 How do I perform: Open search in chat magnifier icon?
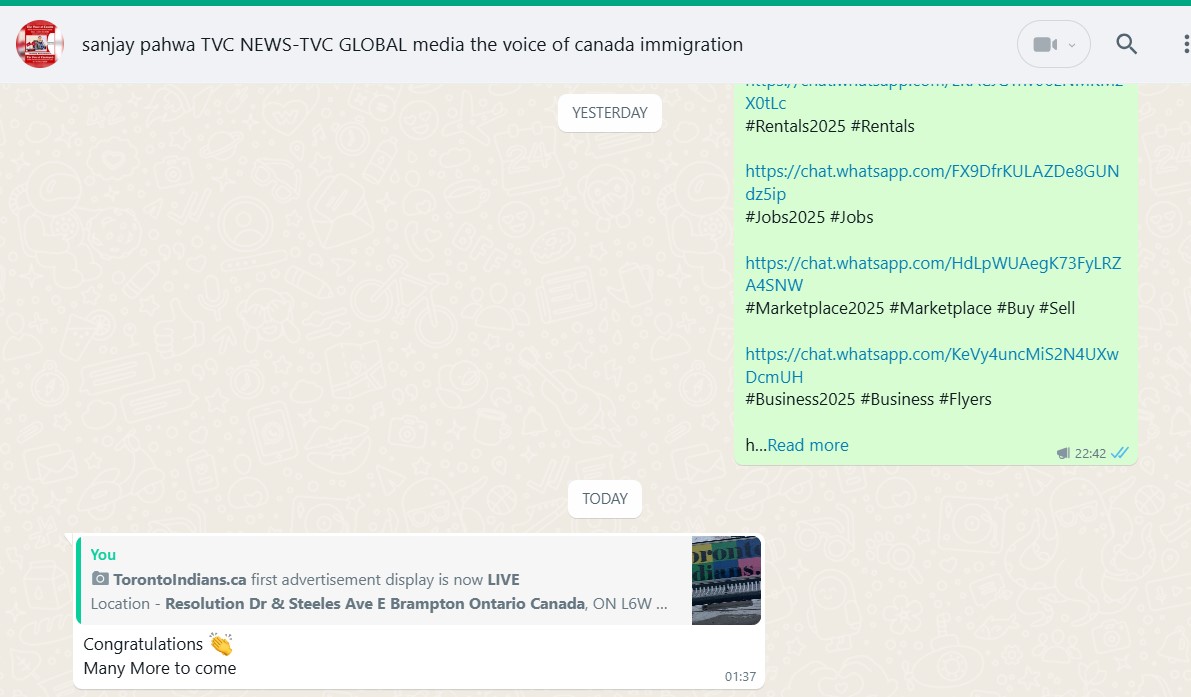pos(1127,45)
